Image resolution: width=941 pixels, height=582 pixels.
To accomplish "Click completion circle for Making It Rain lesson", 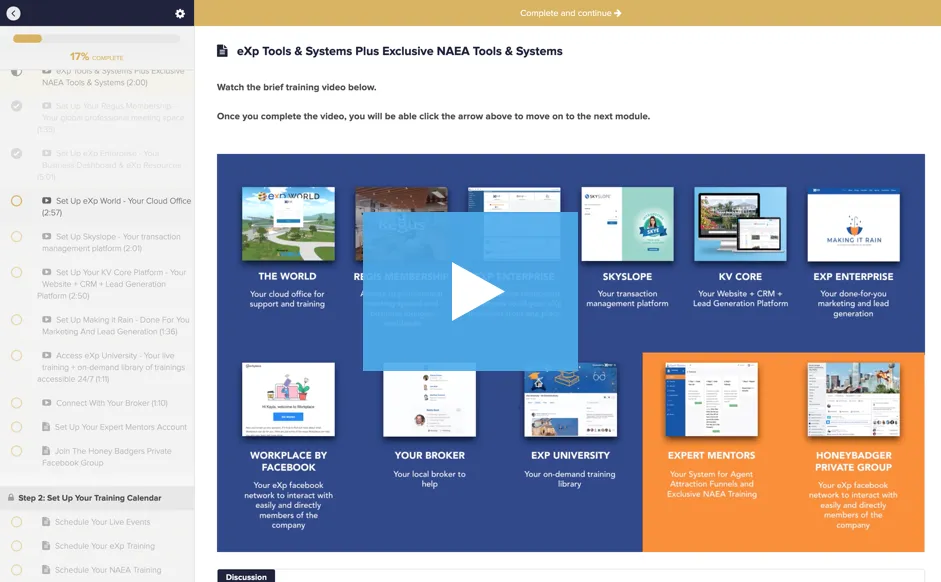I will 17,320.
